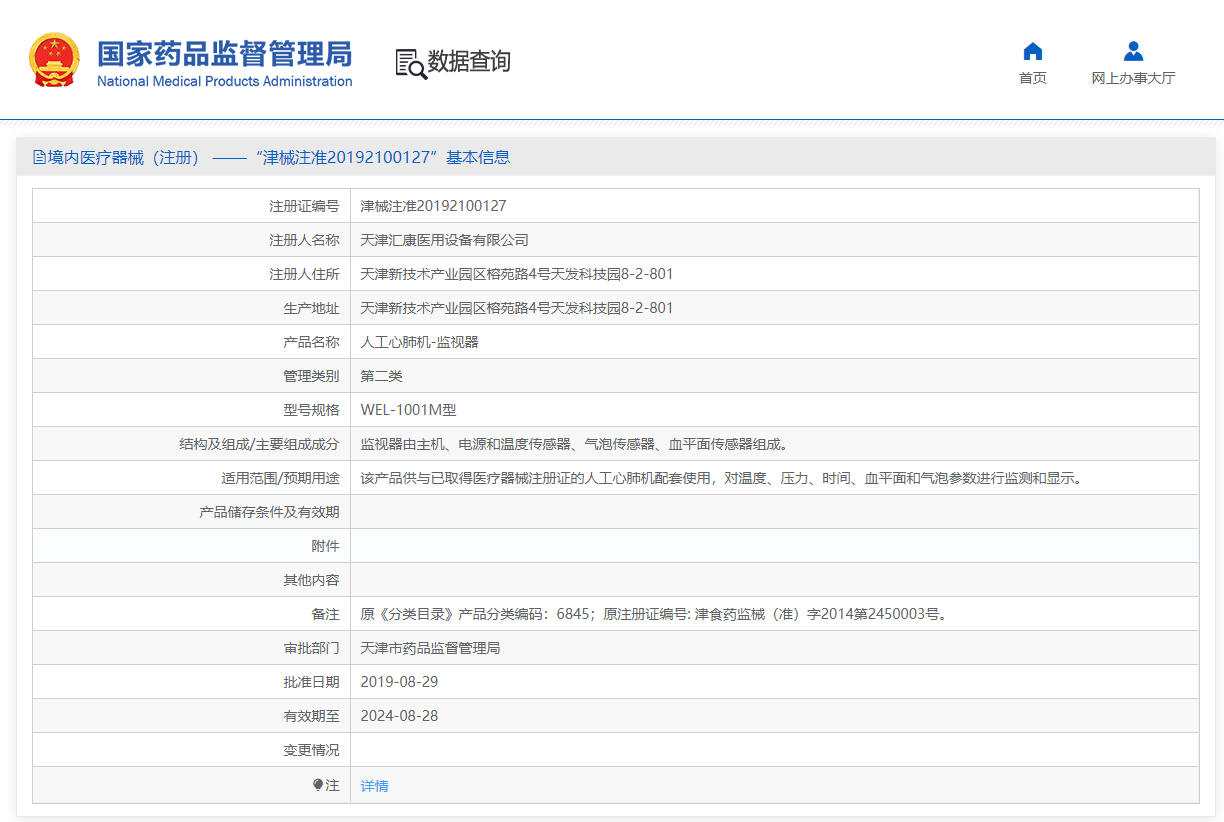The height and width of the screenshot is (822, 1224).
Task: Select the 第二类 value
Action: 382,376
